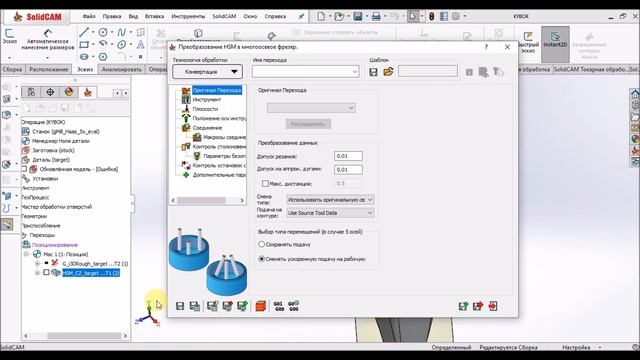Select Заготовка (stock) in the tree
The image size is (640, 360).
tap(53, 150)
